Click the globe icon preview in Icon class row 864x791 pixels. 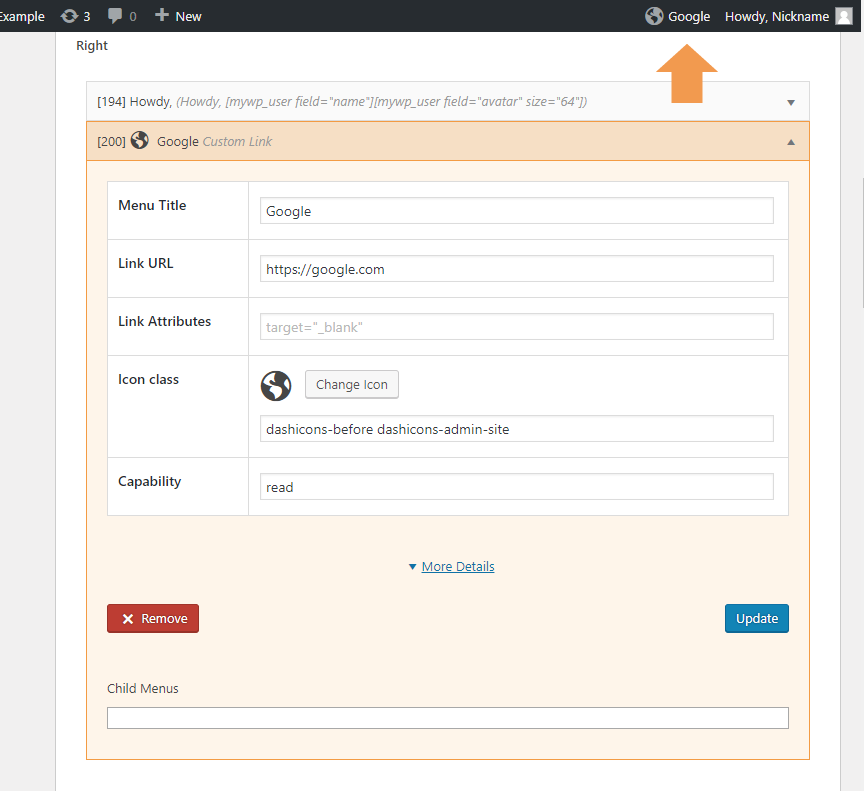276,386
